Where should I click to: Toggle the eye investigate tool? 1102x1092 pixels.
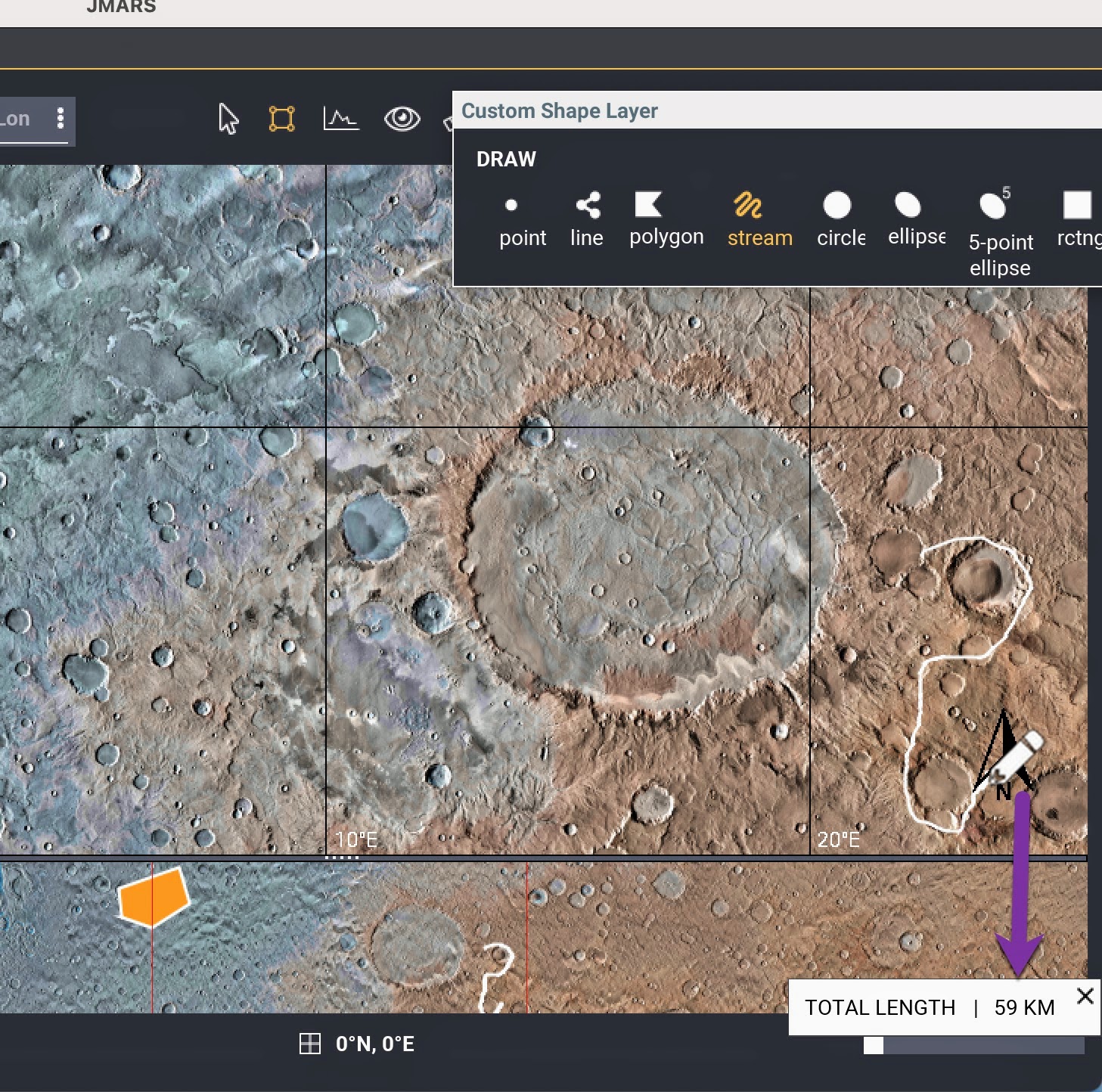click(x=402, y=119)
